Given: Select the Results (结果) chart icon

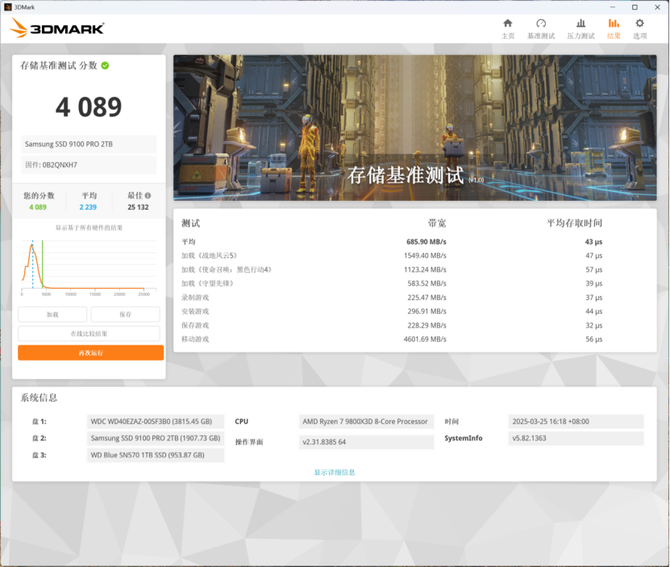Looking at the screenshot, I should point(613,24).
